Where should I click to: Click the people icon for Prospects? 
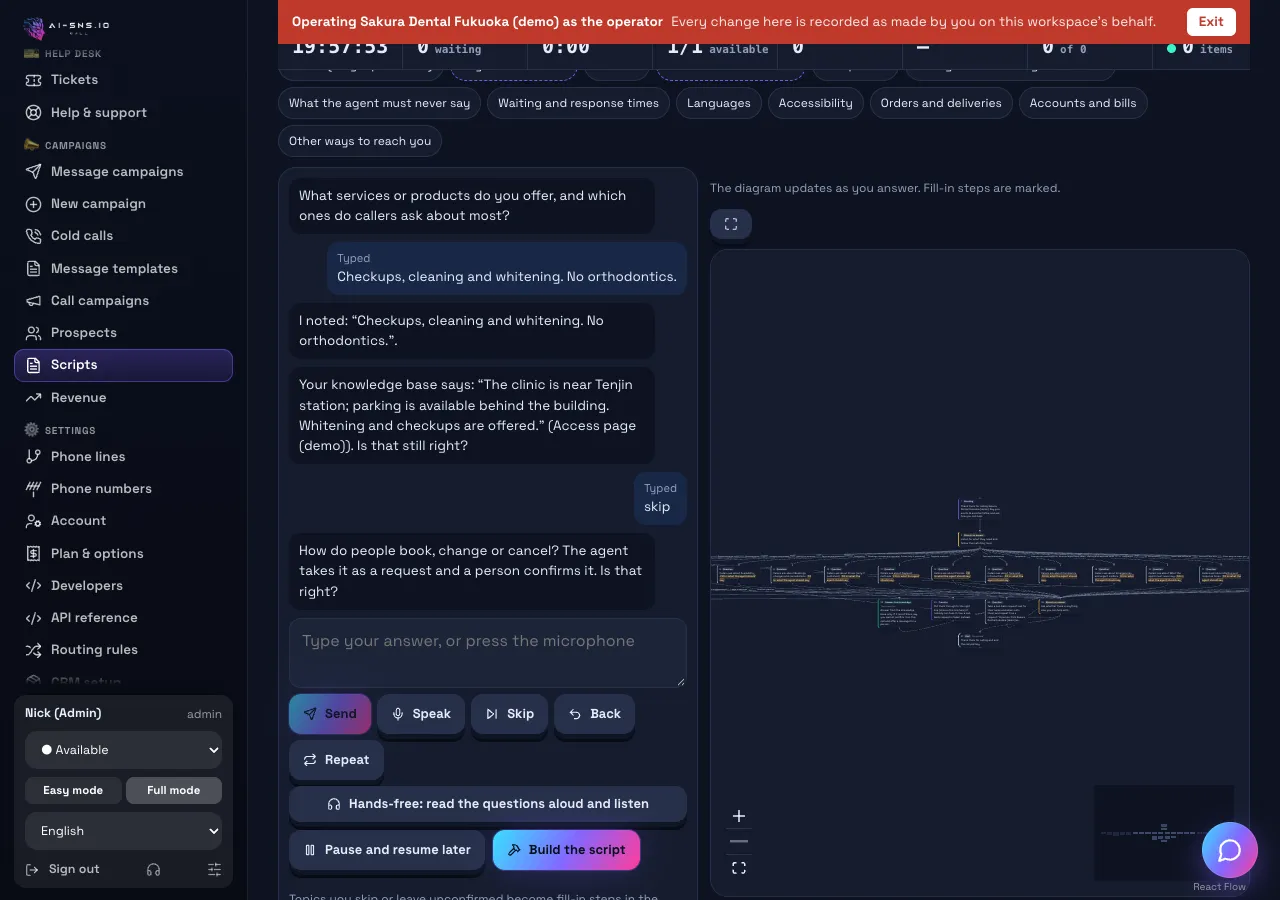pyautogui.click(x=34, y=333)
